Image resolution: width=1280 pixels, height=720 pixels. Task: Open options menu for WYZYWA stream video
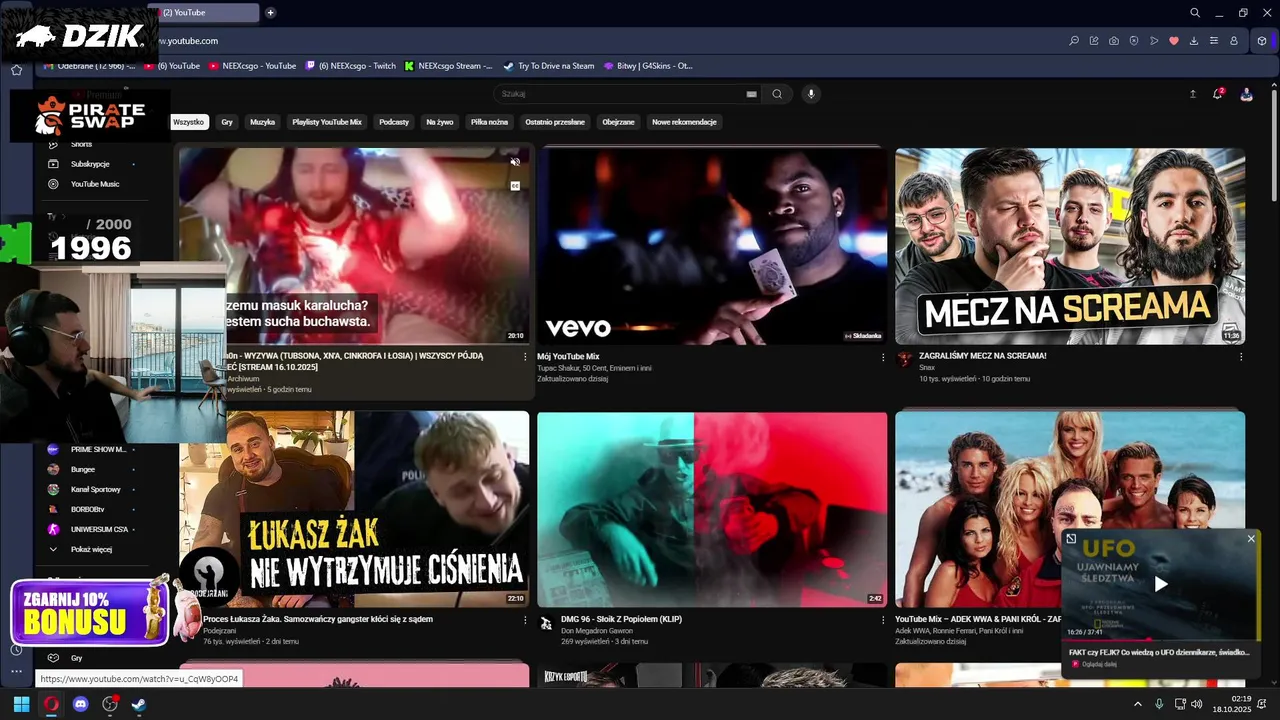click(525, 357)
